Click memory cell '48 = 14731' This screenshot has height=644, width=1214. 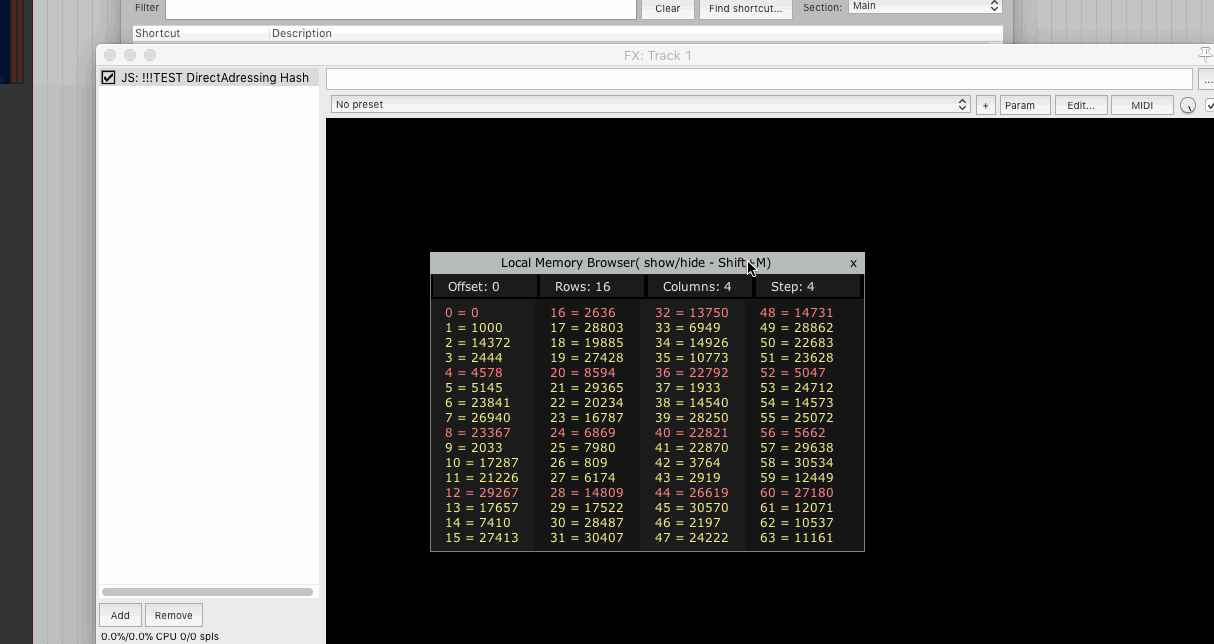(797, 313)
